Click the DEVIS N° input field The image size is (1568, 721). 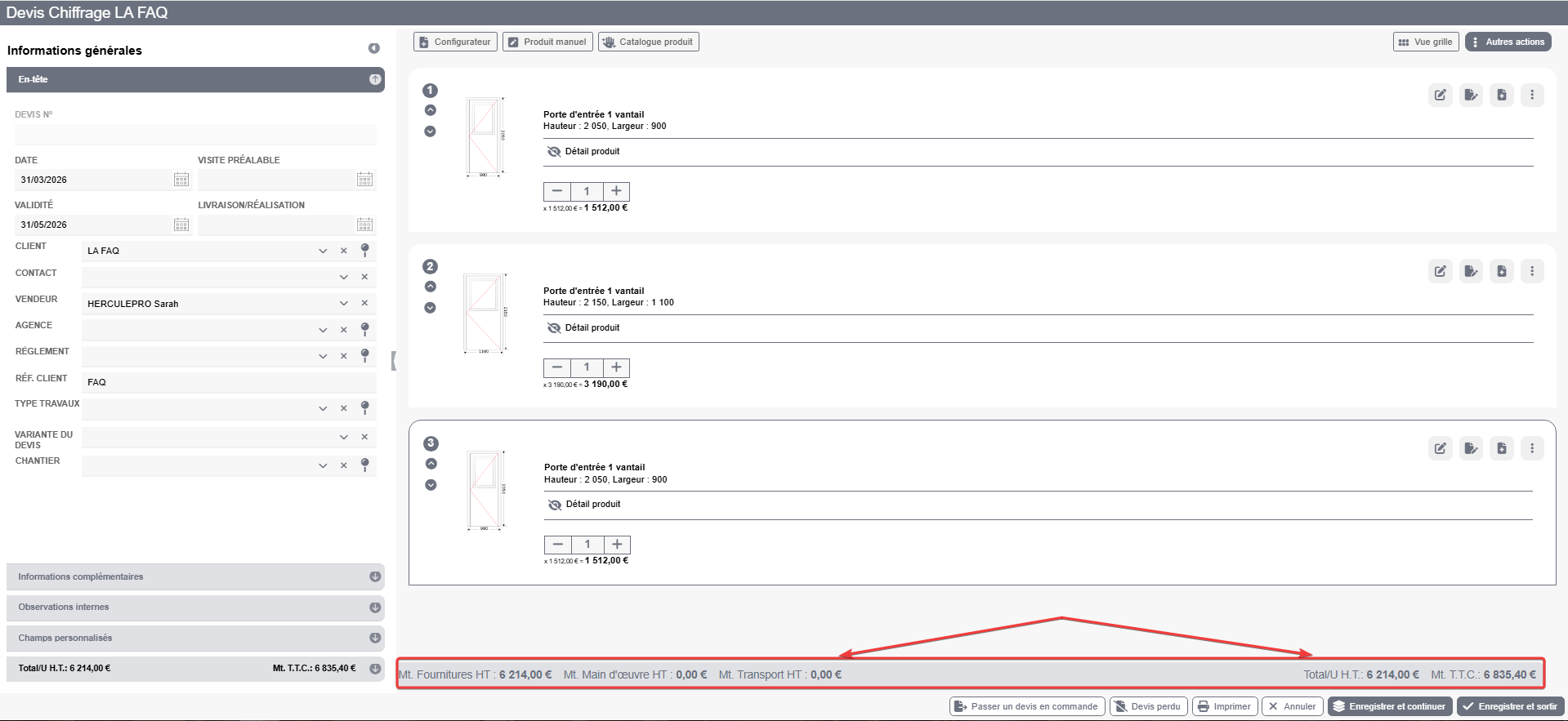click(195, 134)
